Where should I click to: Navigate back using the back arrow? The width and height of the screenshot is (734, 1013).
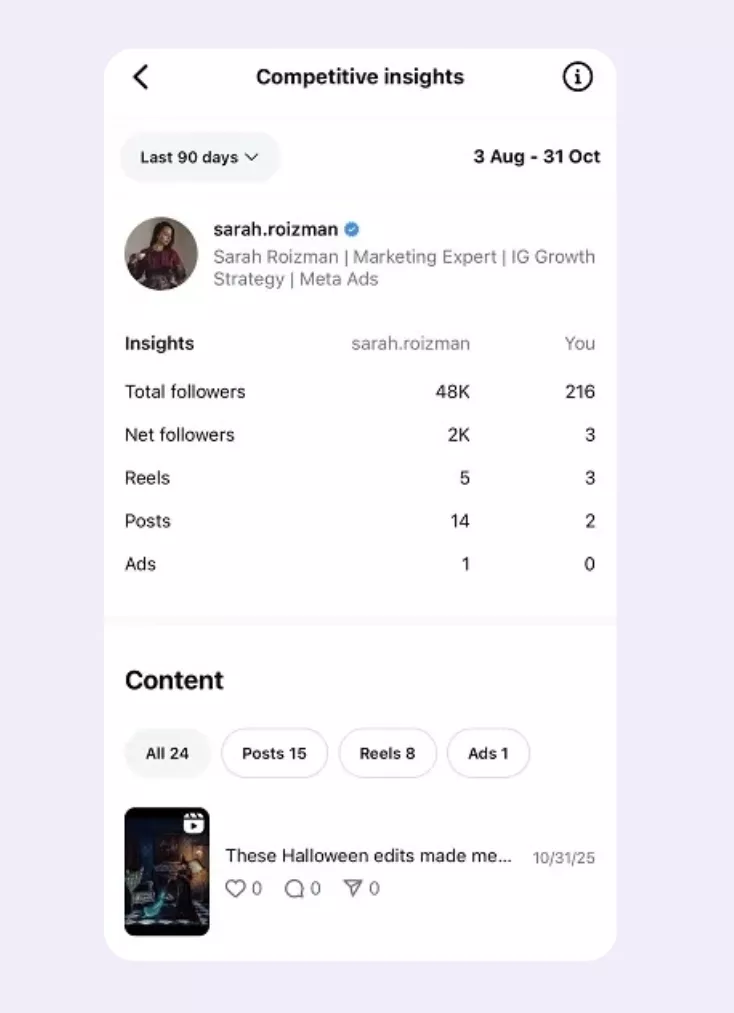click(x=141, y=76)
